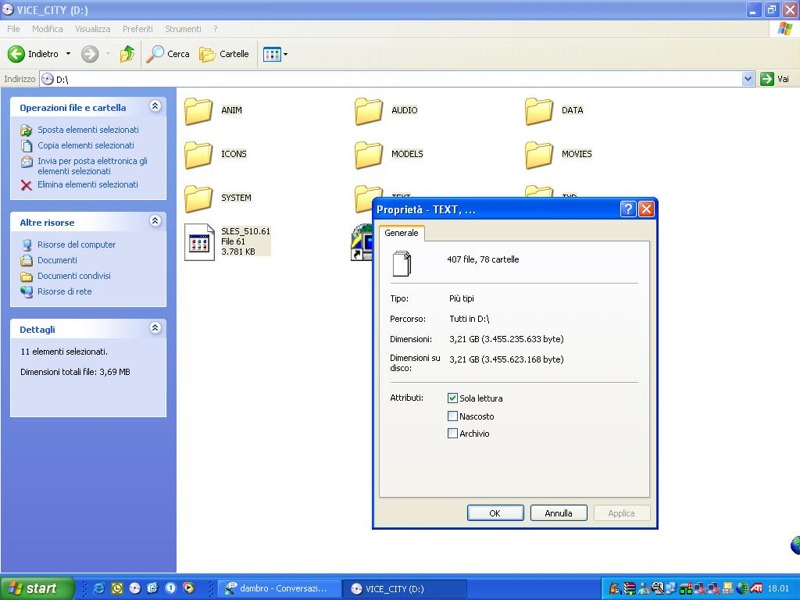The image size is (800, 600).
Task: Click the ATI tray icon
Action: tap(756, 588)
